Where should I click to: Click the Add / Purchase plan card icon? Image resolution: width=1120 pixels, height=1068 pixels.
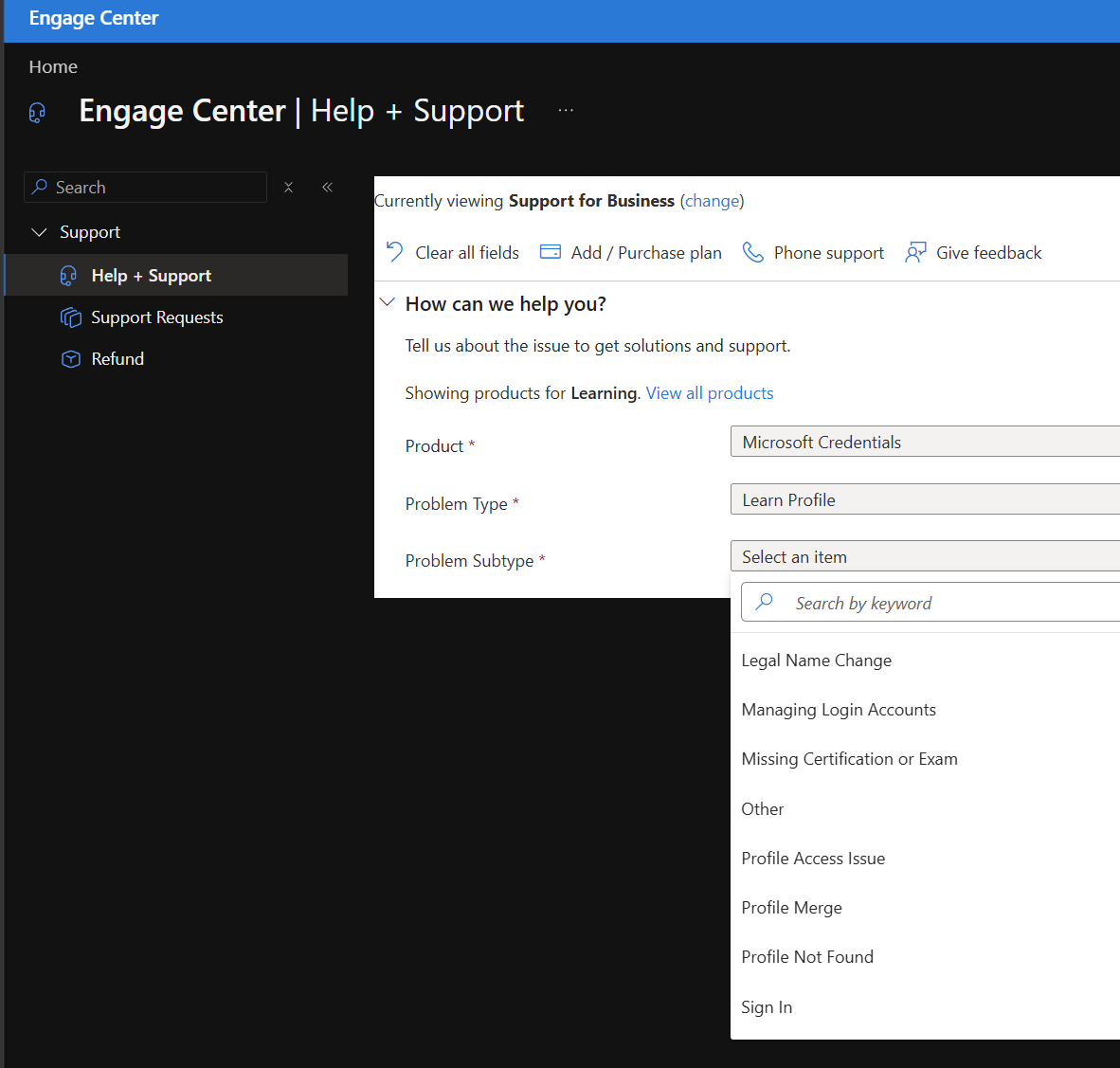point(550,251)
